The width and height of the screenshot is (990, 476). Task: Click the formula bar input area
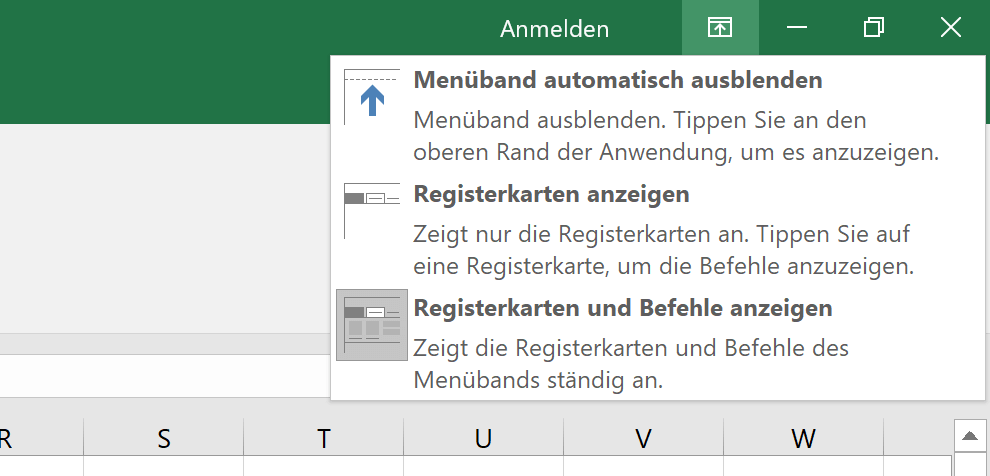[165, 376]
